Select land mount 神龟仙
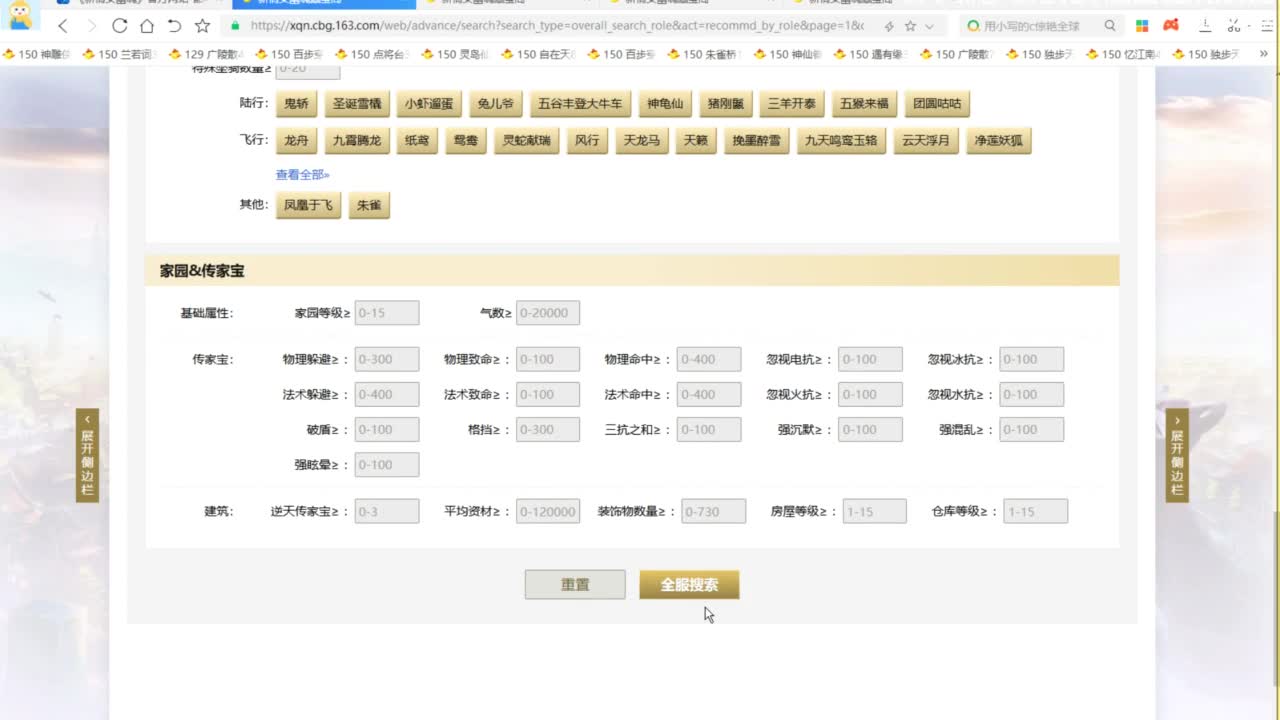Viewport: 1280px width, 720px height. point(665,104)
